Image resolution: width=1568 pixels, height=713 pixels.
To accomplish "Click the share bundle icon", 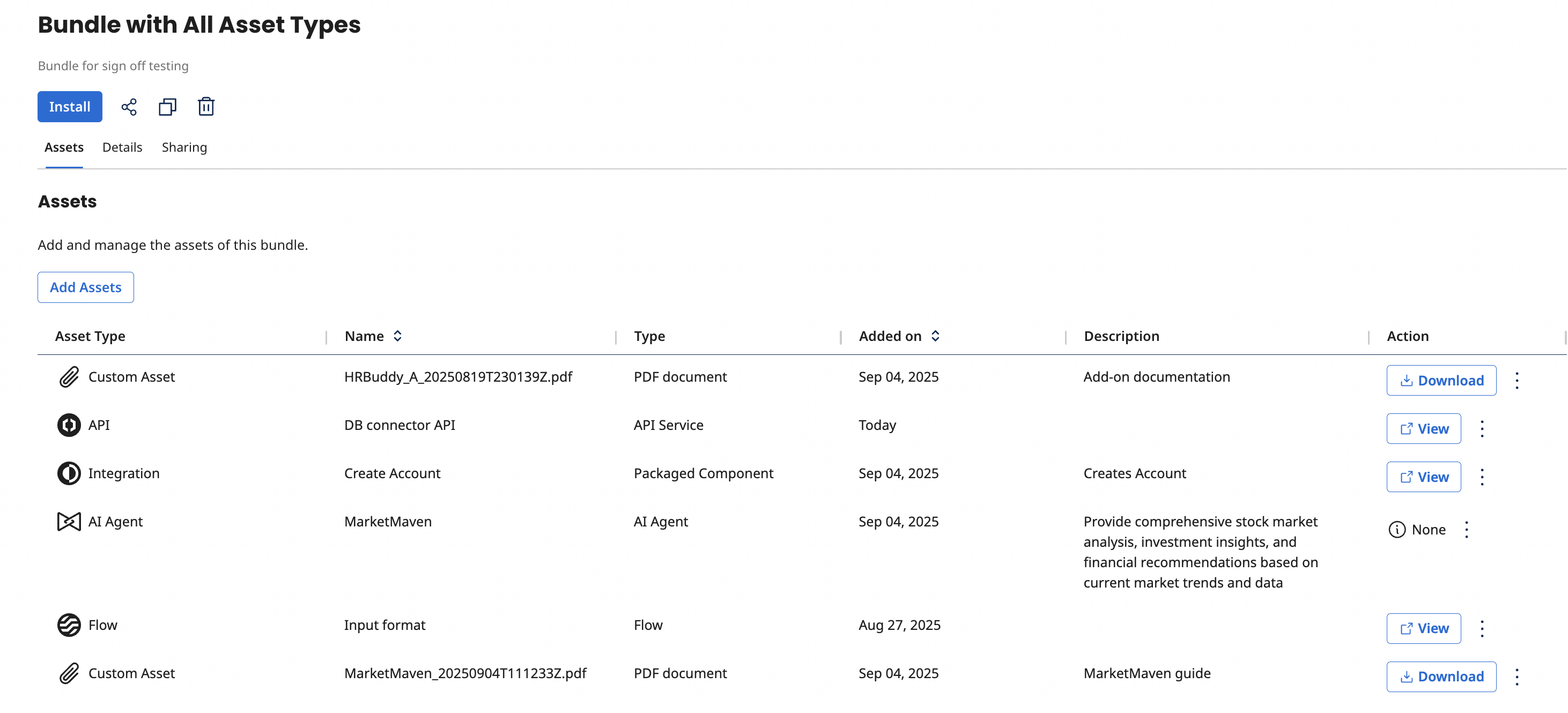I will point(129,107).
